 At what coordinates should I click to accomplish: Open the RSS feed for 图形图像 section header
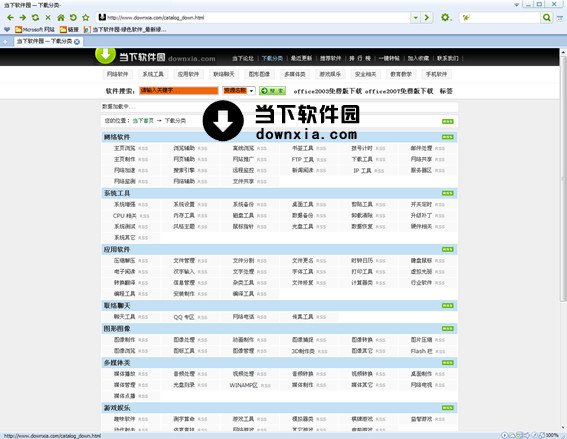coord(447,328)
